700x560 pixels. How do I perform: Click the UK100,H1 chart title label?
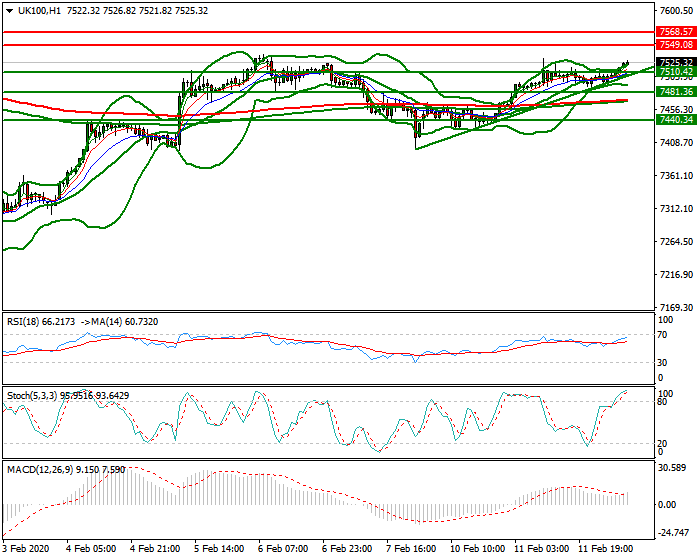[37, 11]
